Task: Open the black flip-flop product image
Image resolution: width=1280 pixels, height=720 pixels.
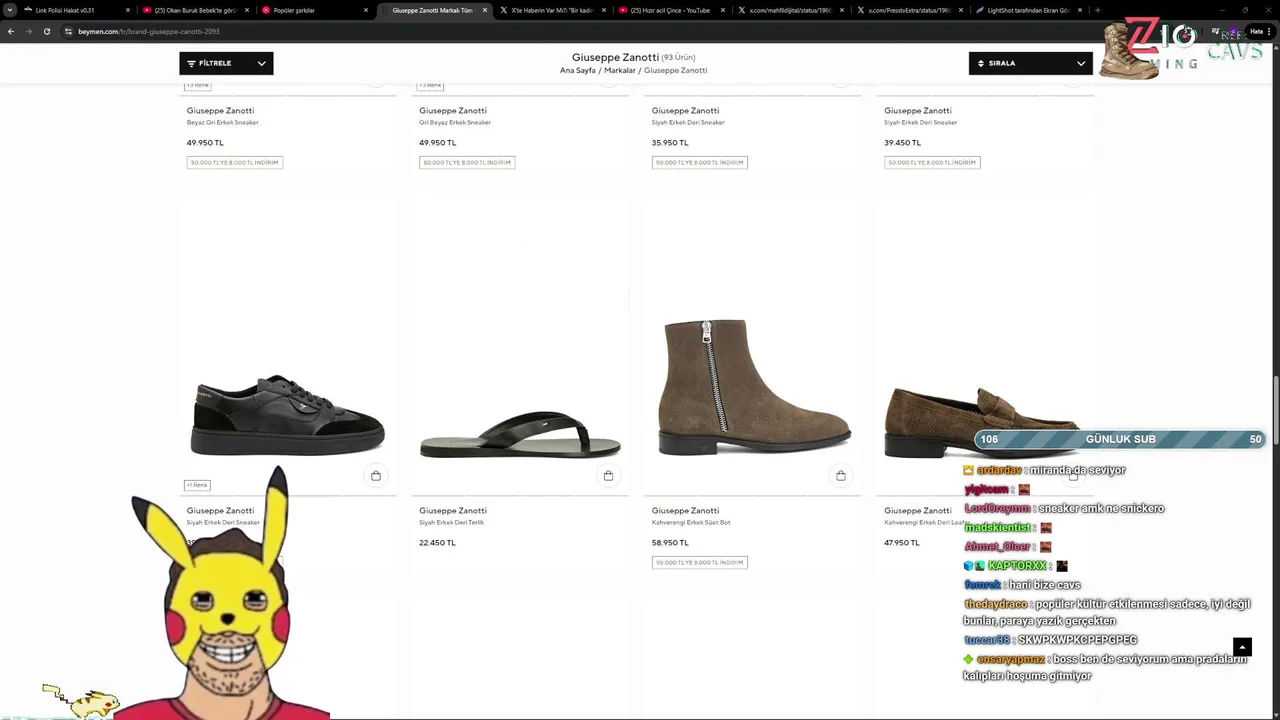Action: click(520, 435)
